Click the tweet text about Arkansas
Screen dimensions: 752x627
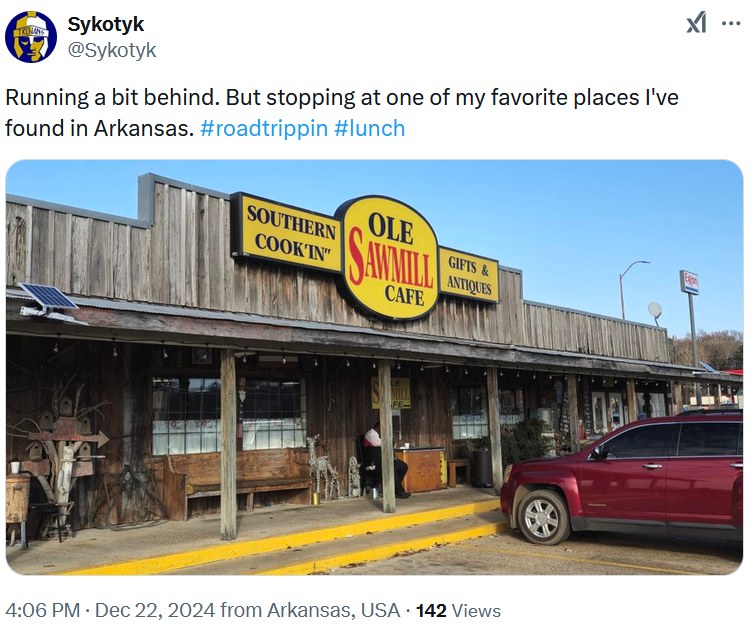click(341, 113)
